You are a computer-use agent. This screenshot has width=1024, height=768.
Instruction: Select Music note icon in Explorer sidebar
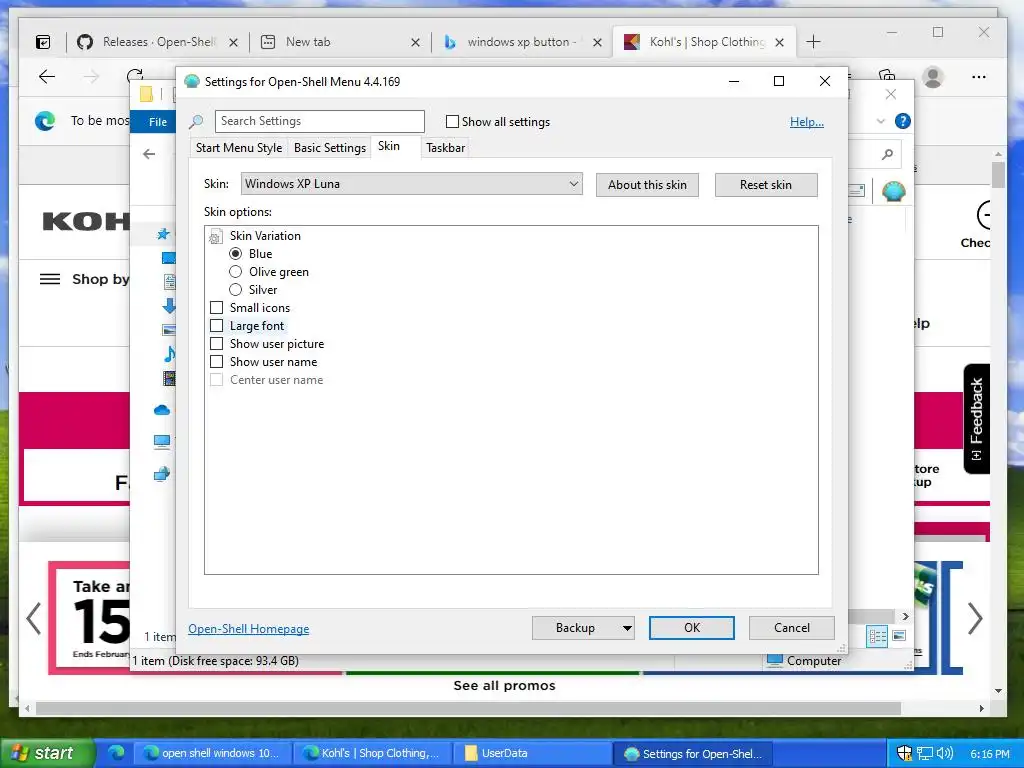point(169,354)
